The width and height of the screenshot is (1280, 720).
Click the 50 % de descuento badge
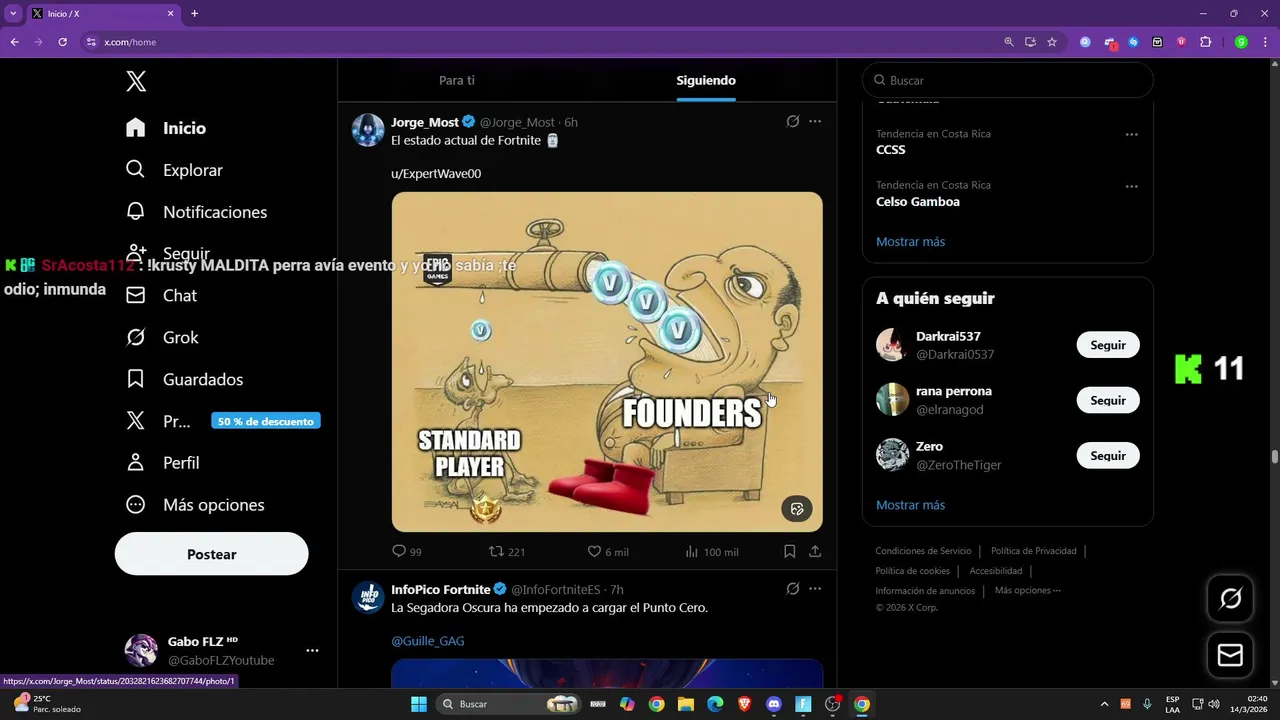point(266,421)
